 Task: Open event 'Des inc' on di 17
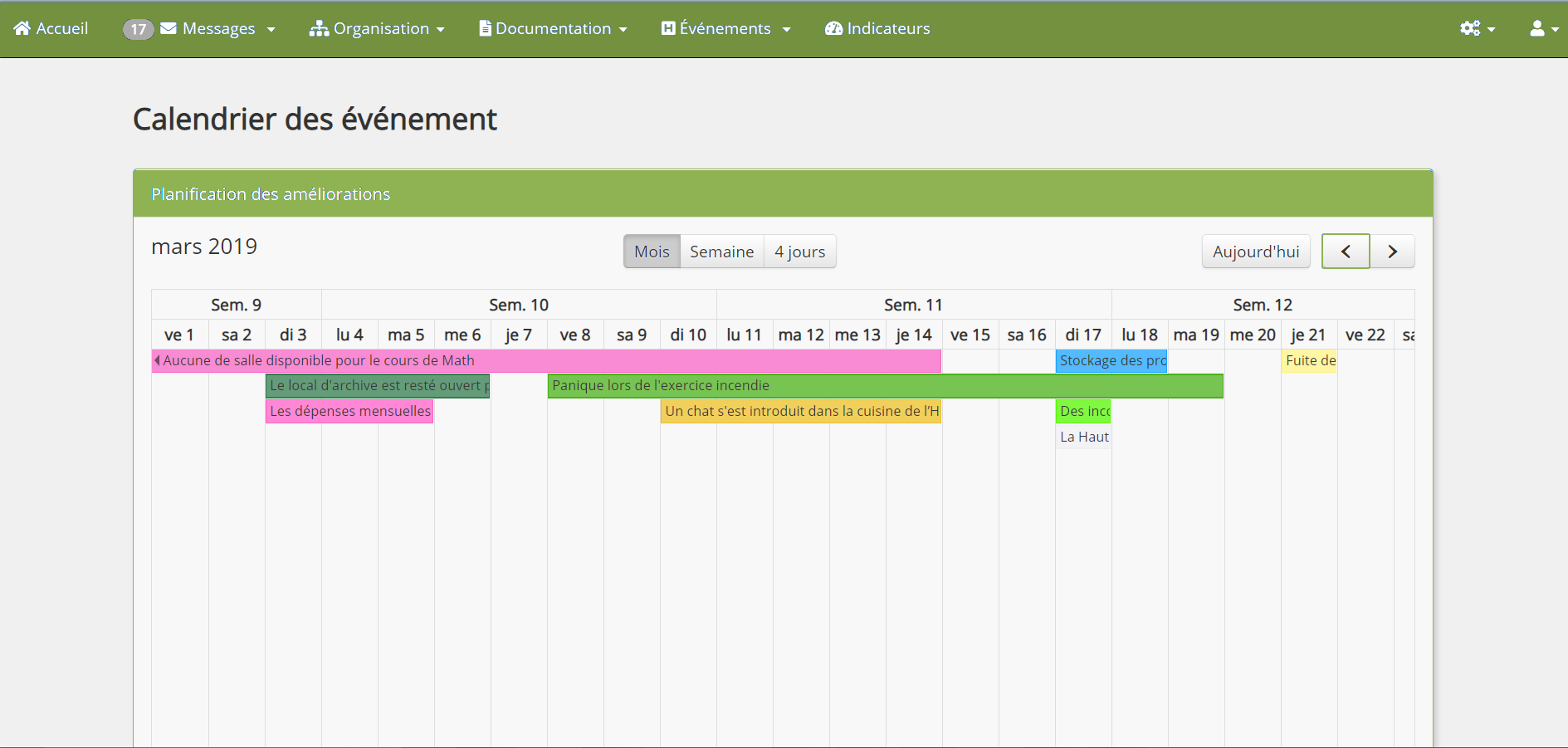[x=1083, y=411]
